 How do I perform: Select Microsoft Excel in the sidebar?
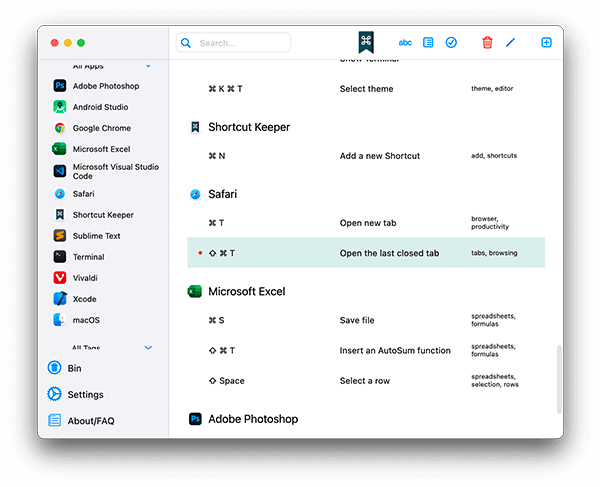(x=101, y=149)
